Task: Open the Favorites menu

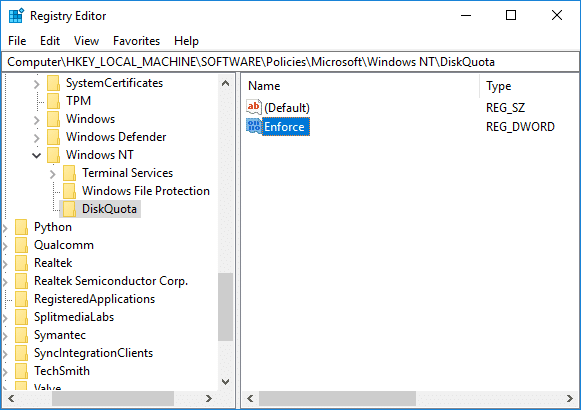Action: pyautogui.click(x=136, y=41)
